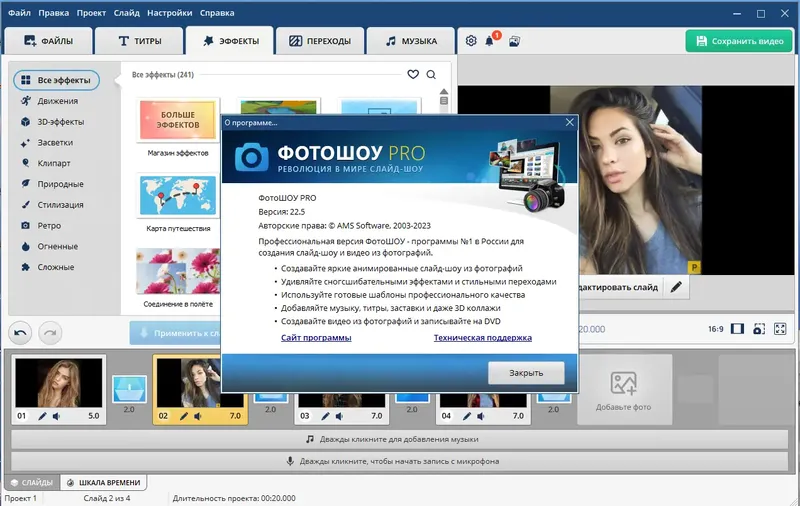Screen dimensions: 800x506
Task: Click pencil icon next to edit slide
Action: click(676, 287)
